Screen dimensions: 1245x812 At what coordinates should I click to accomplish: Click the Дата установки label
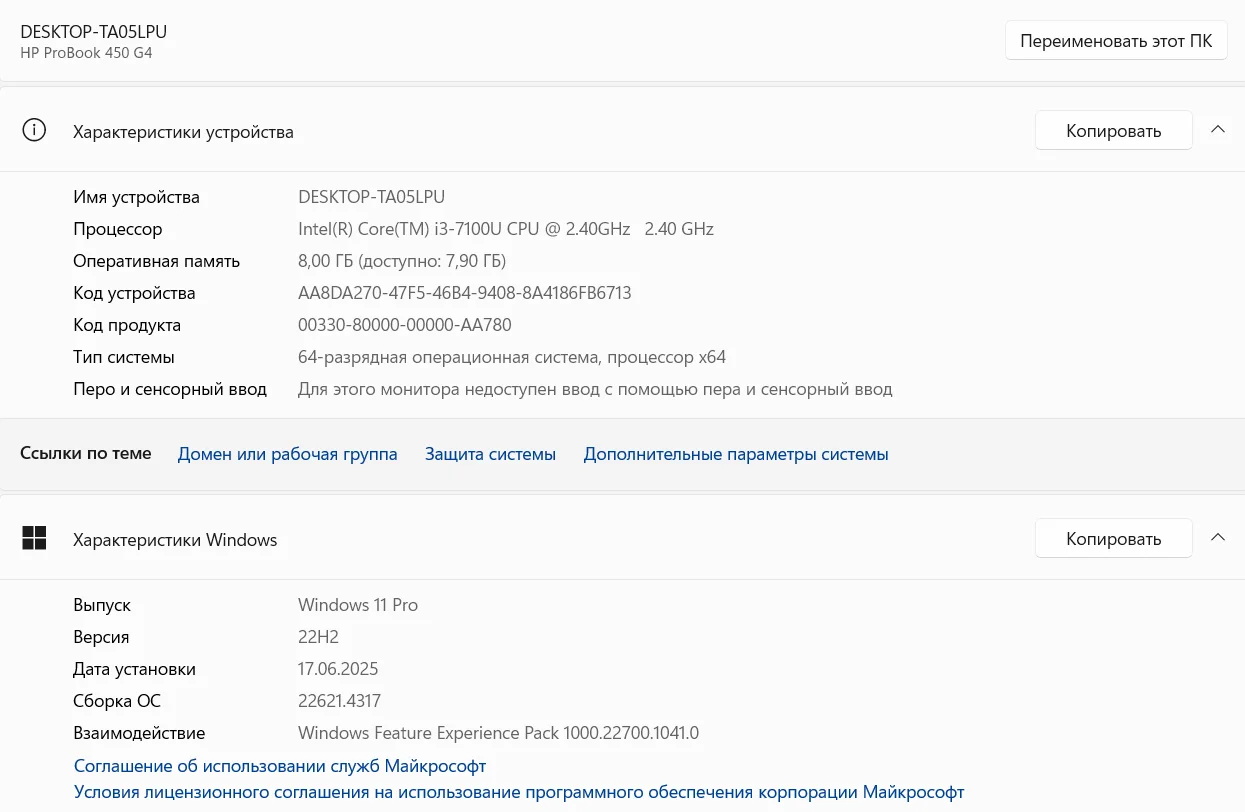pyautogui.click(x=134, y=669)
